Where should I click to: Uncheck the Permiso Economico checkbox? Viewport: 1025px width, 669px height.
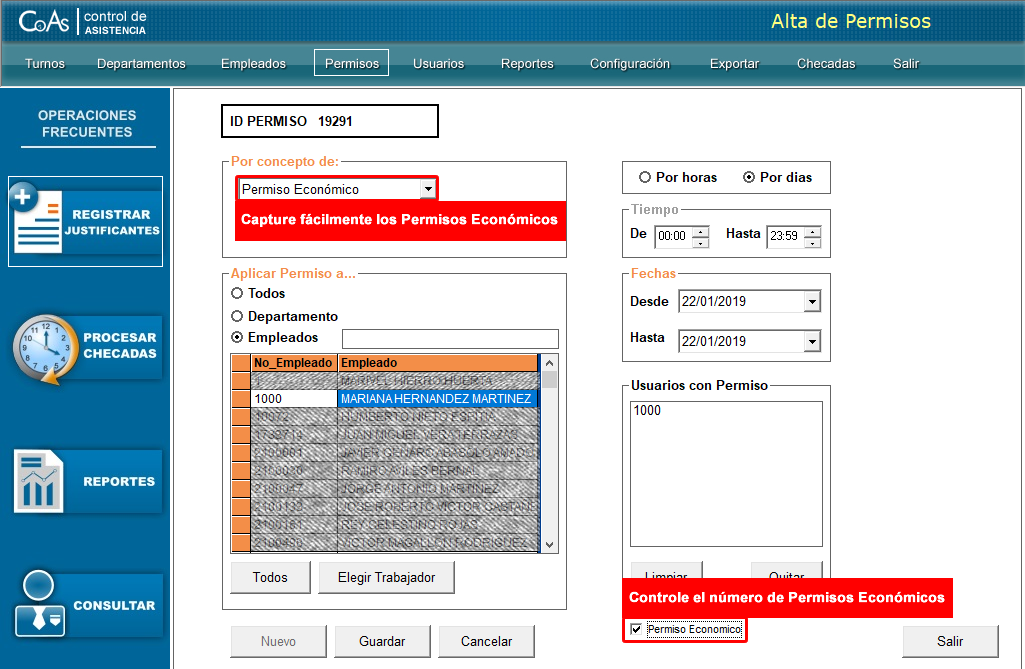(x=636, y=629)
